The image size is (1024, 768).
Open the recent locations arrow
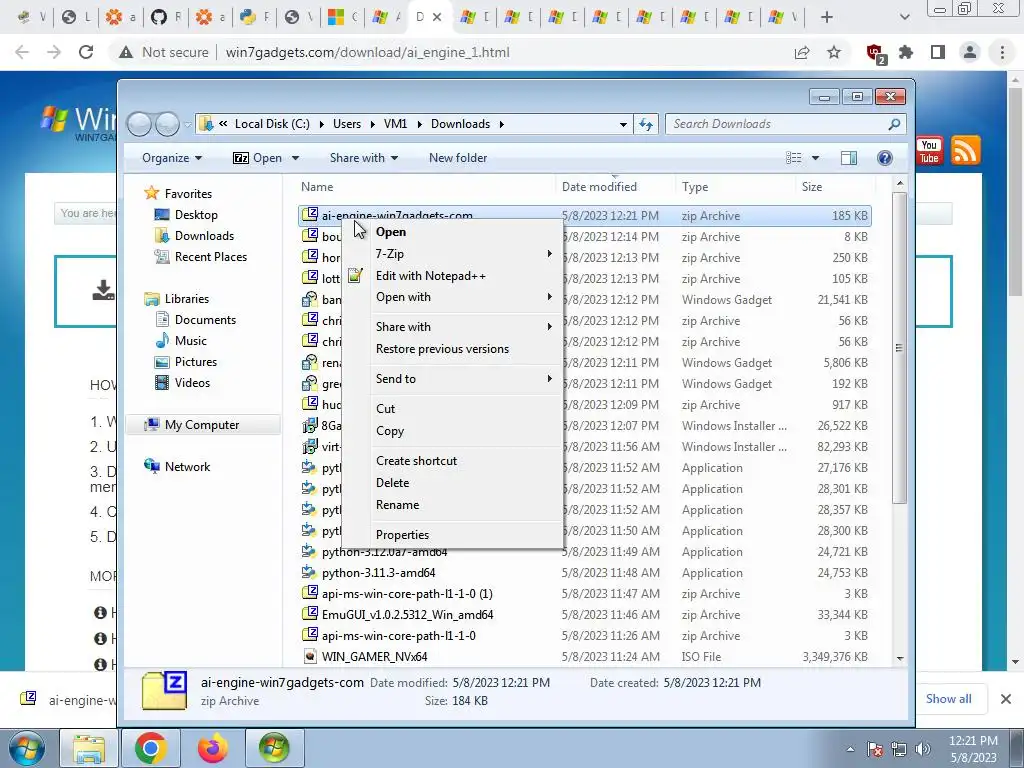[187, 124]
